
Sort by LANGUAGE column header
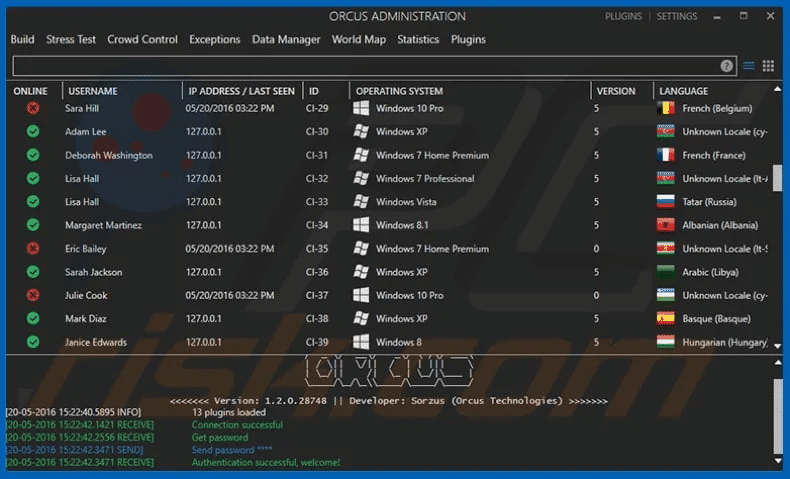(683, 91)
